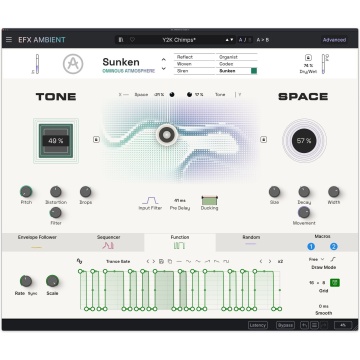
Task: Go to previous function preset chevron
Action: 148,261
